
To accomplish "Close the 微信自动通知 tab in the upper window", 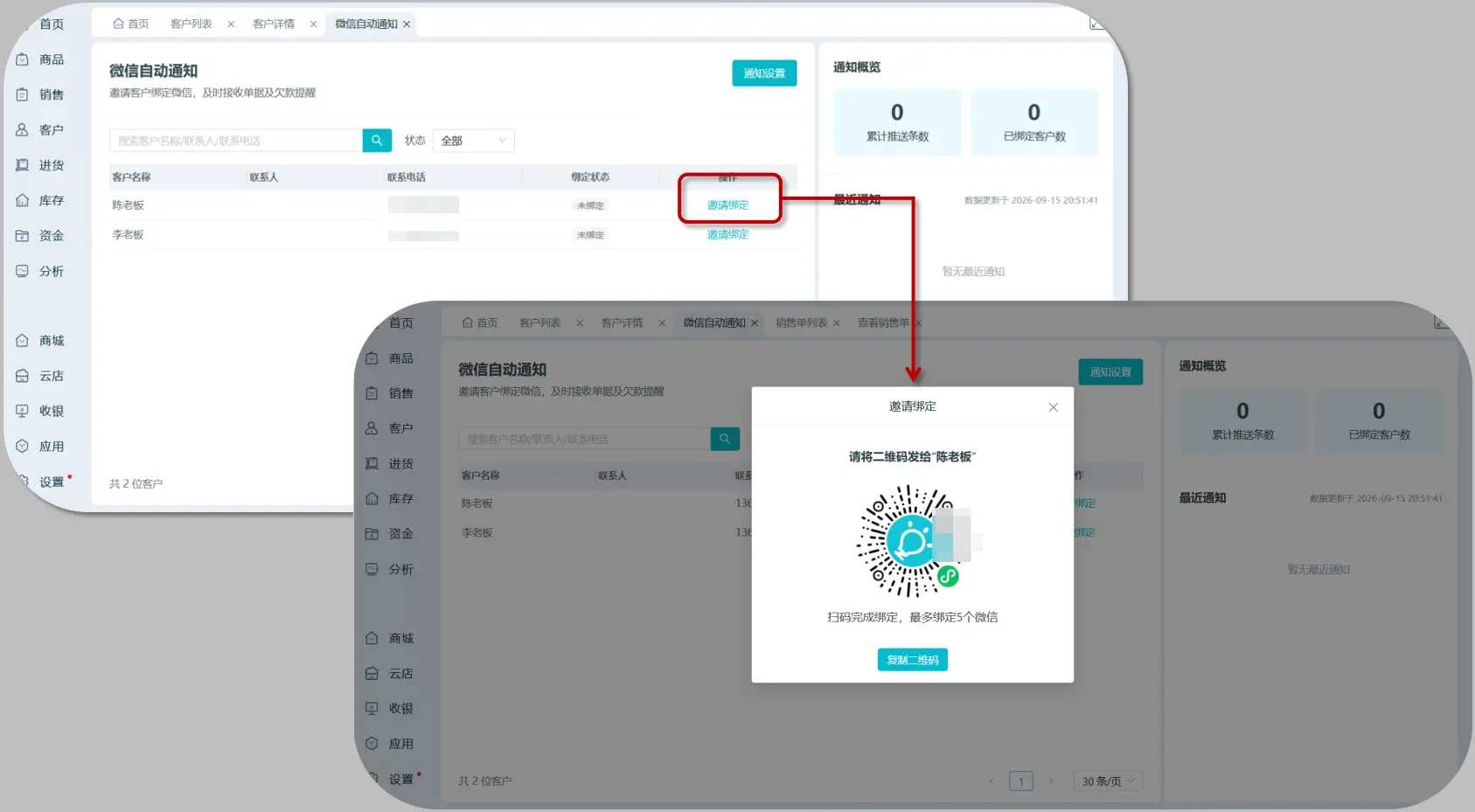I will tap(407, 24).
